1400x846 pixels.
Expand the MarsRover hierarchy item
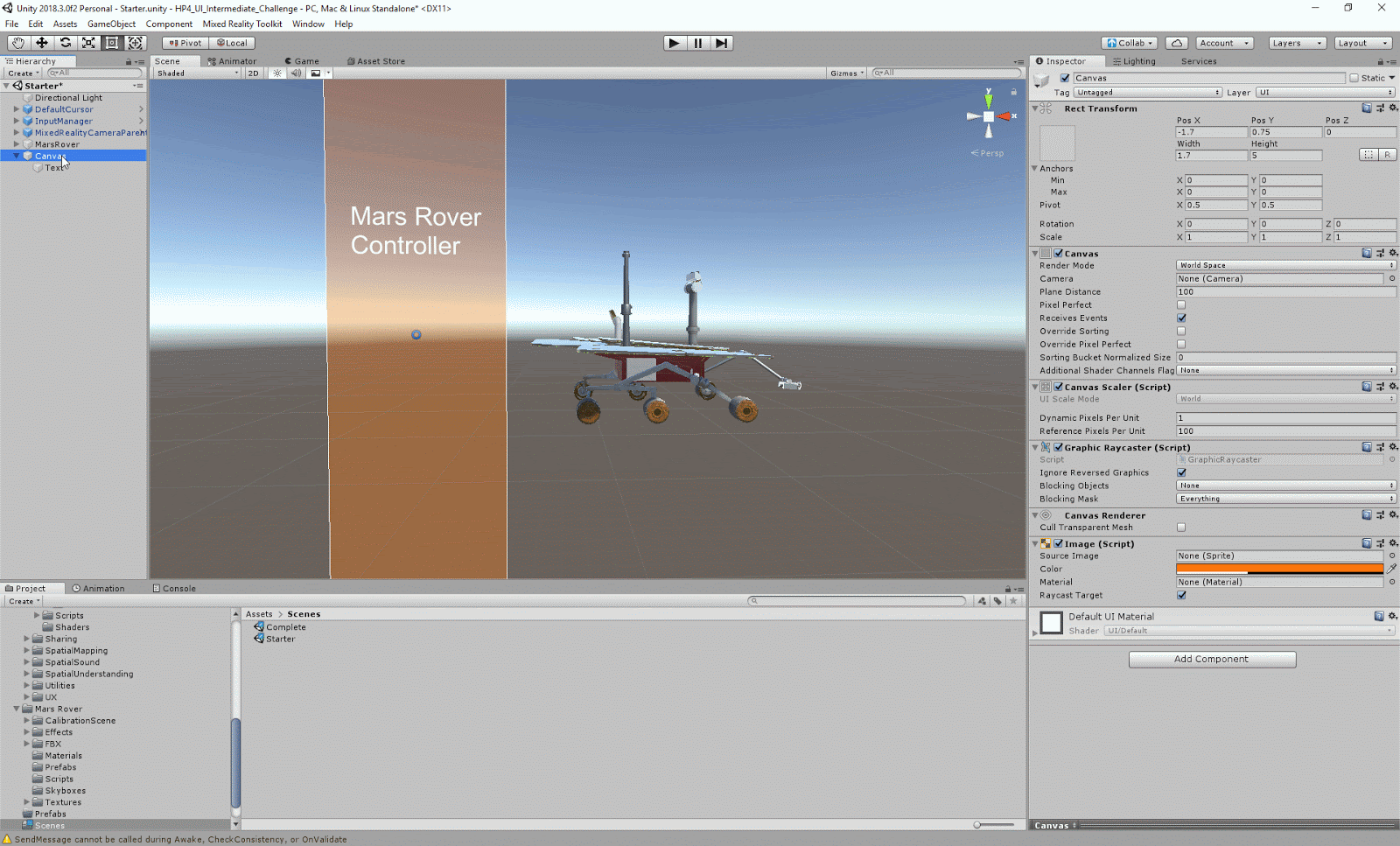(x=17, y=144)
